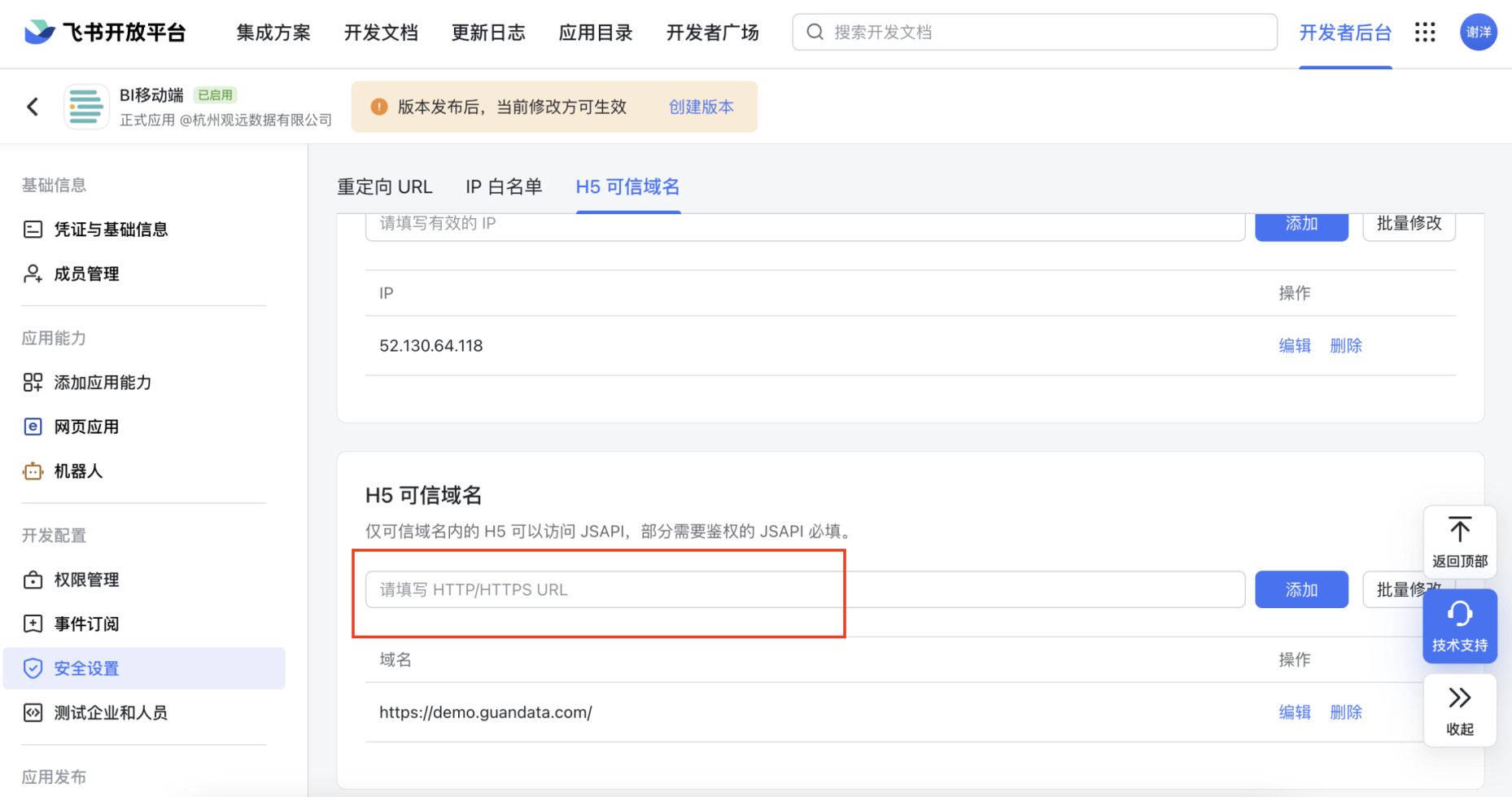The image size is (1512, 797).
Task: Go to 成员管理 page
Action: (x=86, y=274)
